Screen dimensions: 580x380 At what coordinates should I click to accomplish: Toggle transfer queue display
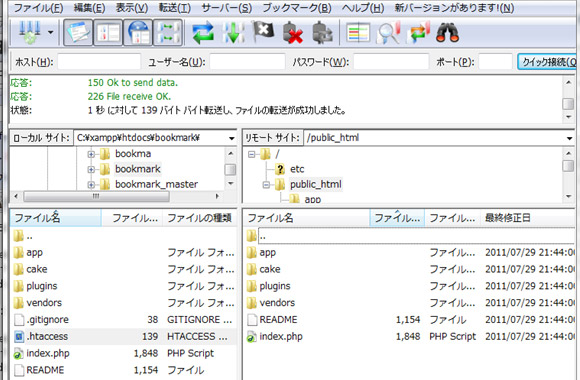[168, 33]
